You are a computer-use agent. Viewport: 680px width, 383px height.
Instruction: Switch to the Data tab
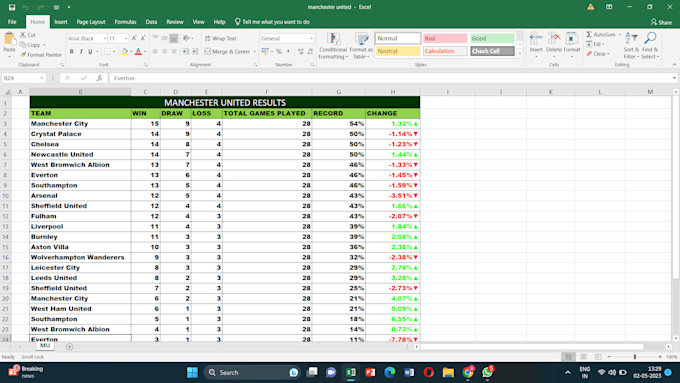coord(151,22)
